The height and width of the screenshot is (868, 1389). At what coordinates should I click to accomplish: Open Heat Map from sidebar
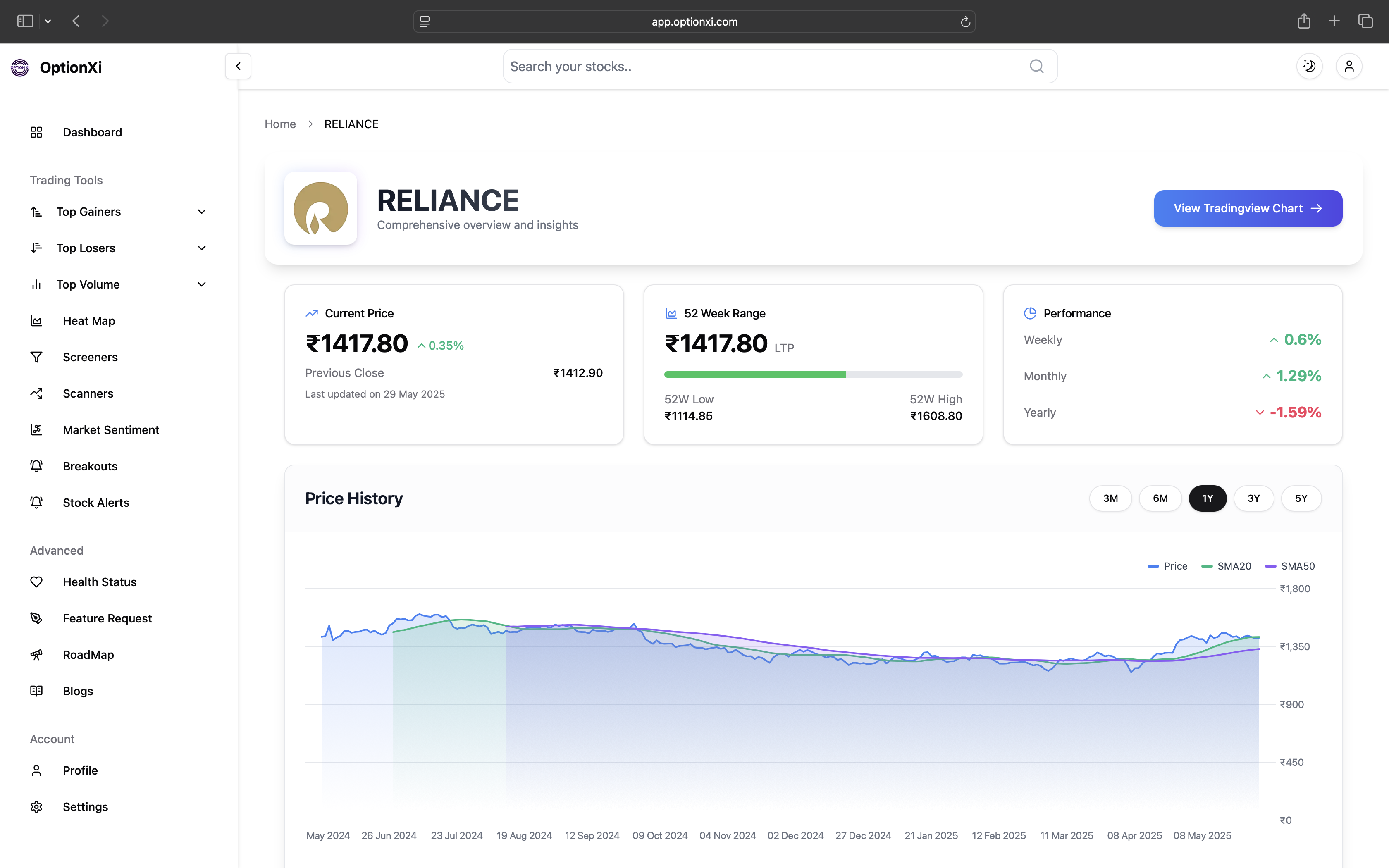point(89,321)
